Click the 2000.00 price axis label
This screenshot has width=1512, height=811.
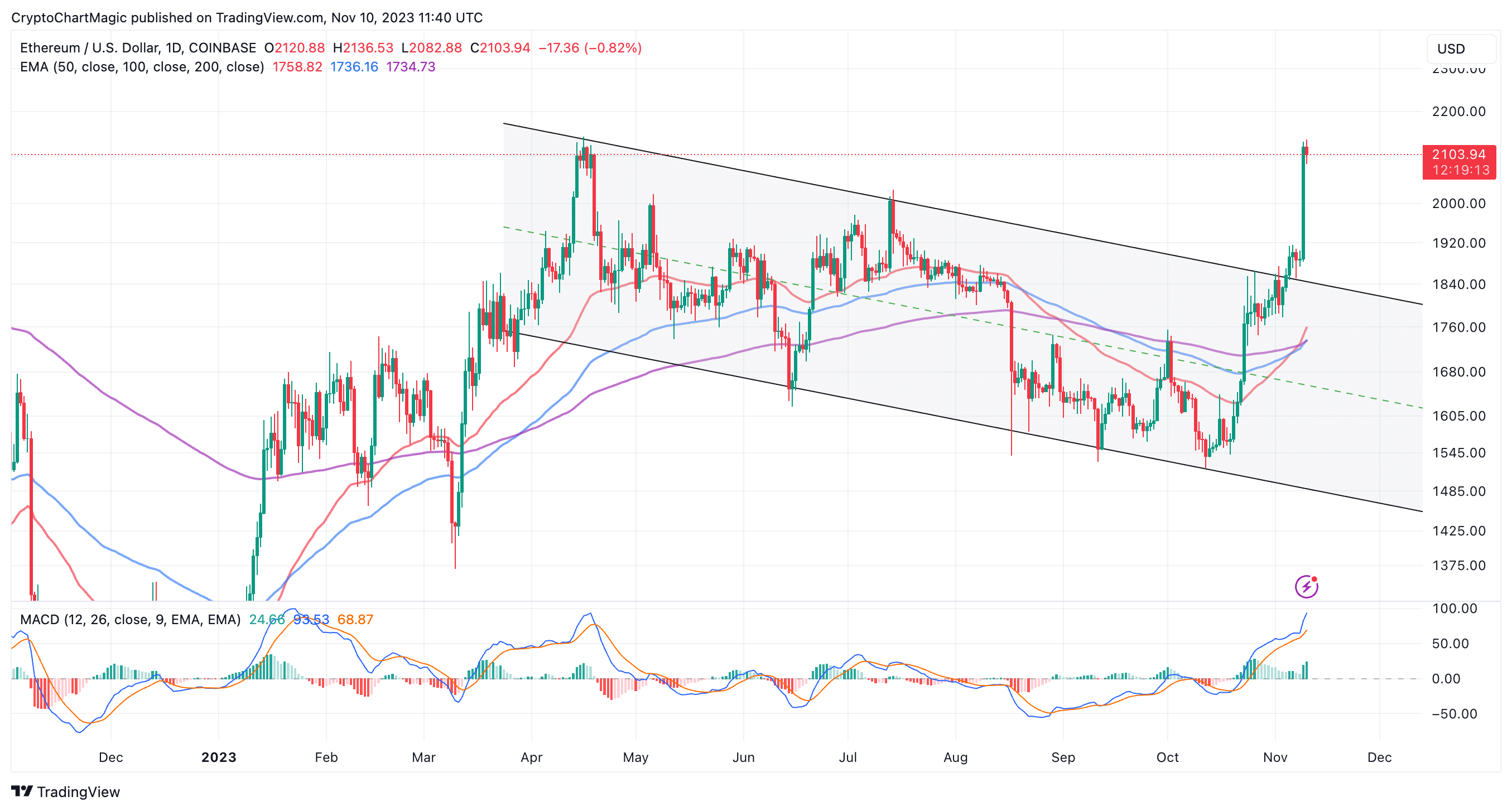1458,204
